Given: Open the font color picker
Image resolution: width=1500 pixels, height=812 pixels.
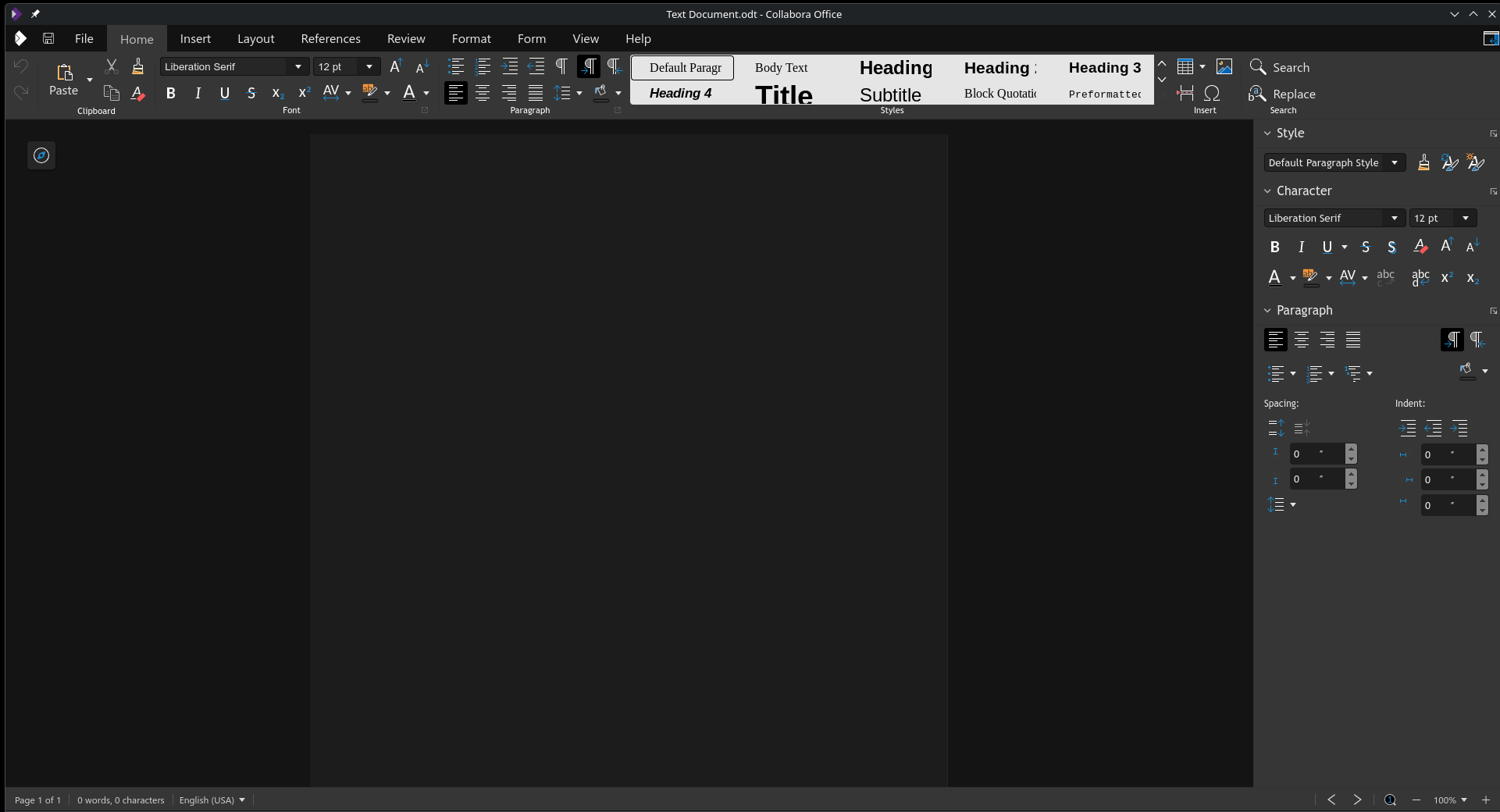Looking at the screenshot, I should (426, 94).
